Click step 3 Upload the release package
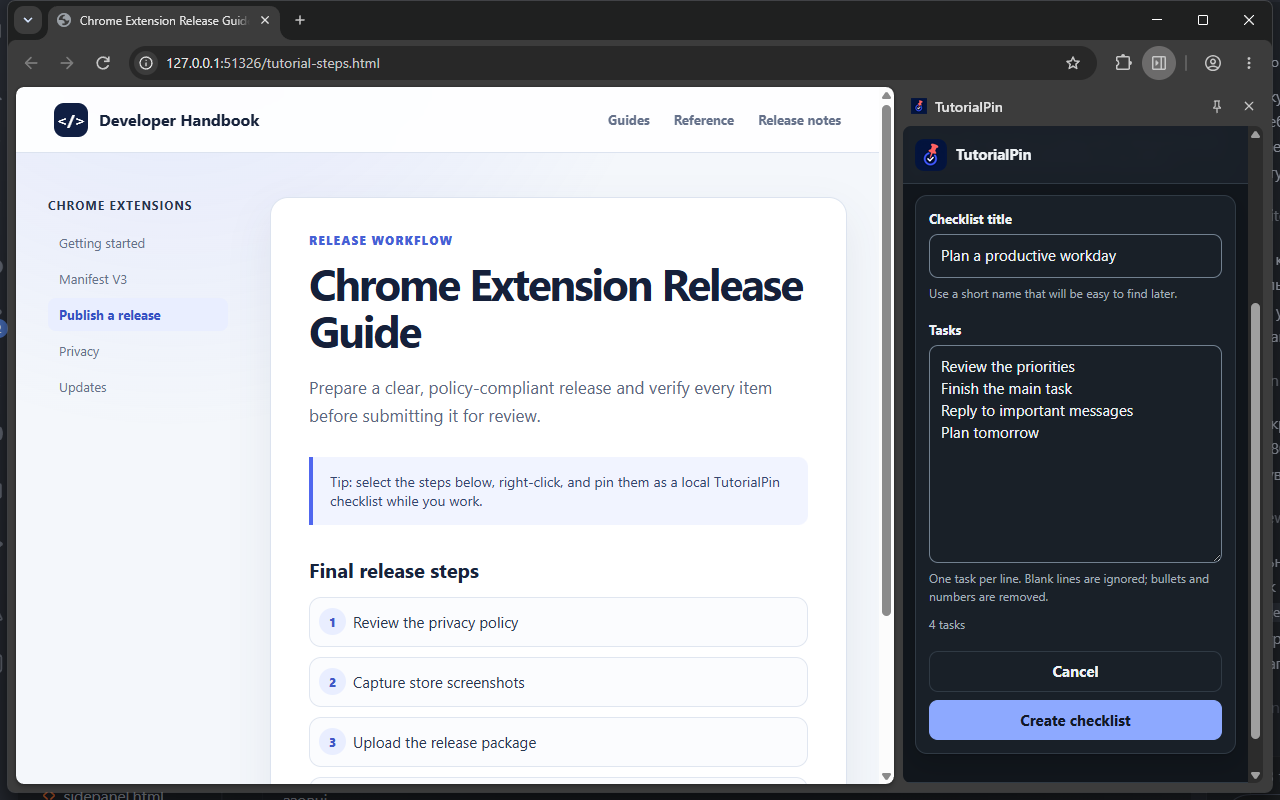Image resolution: width=1280 pixels, height=800 pixels. (558, 742)
